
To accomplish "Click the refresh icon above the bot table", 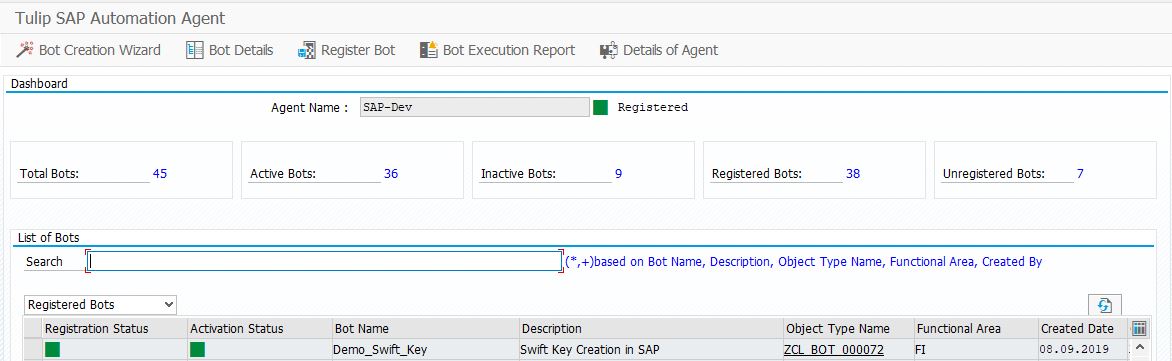I will coord(1105,305).
